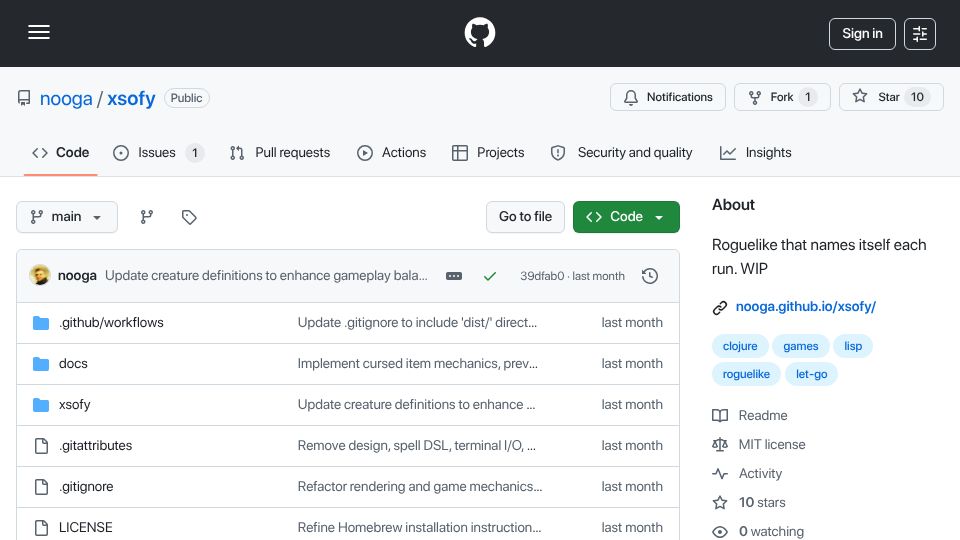The image size is (960, 540).
Task: Open commit 'Refine Homebrew installation instruction'
Action: 419,528
